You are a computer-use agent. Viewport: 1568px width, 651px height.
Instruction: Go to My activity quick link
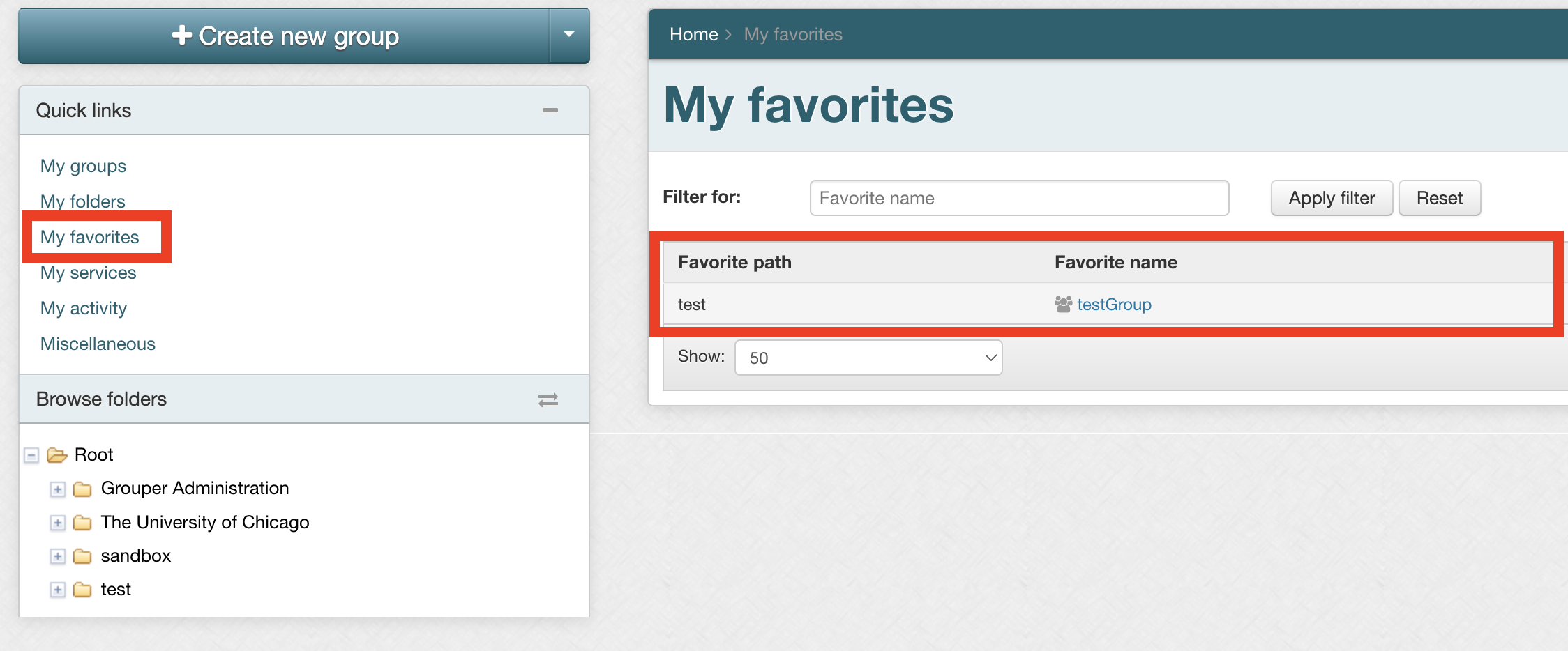tap(84, 308)
